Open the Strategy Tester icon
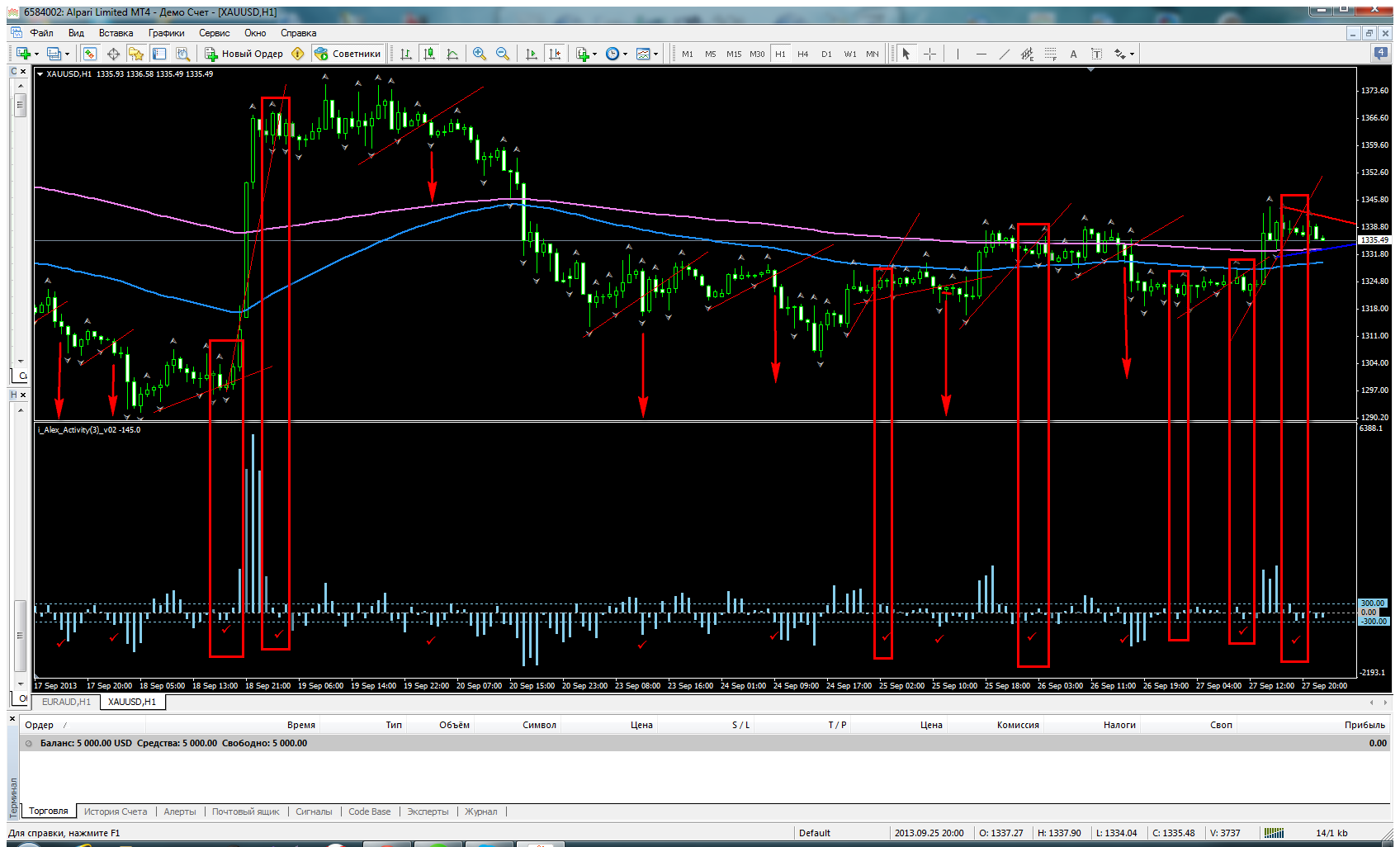This screenshot has height=847, width=1400. pyautogui.click(x=182, y=54)
